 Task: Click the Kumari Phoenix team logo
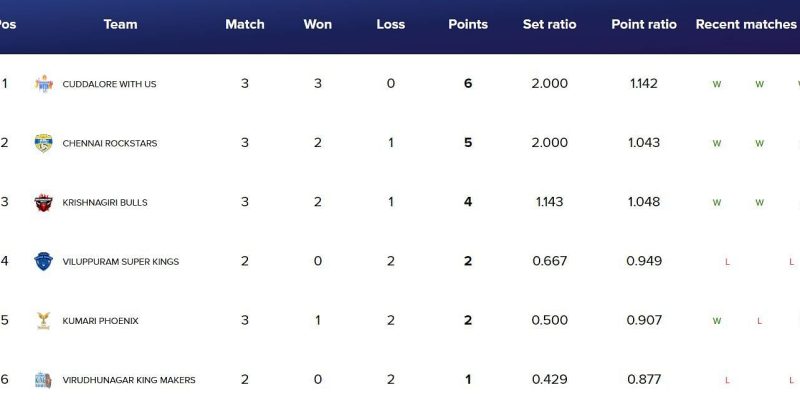click(43, 320)
